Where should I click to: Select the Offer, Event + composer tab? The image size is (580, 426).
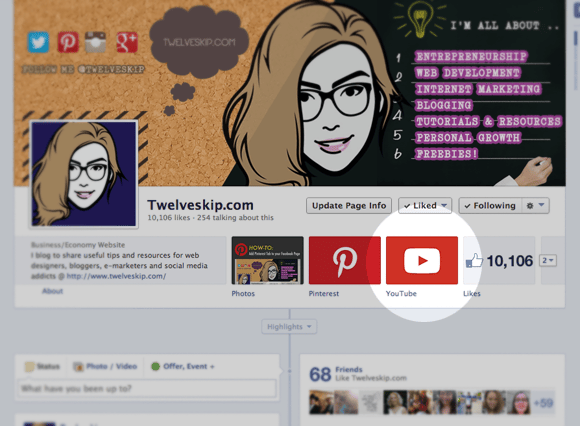pyautogui.click(x=183, y=366)
